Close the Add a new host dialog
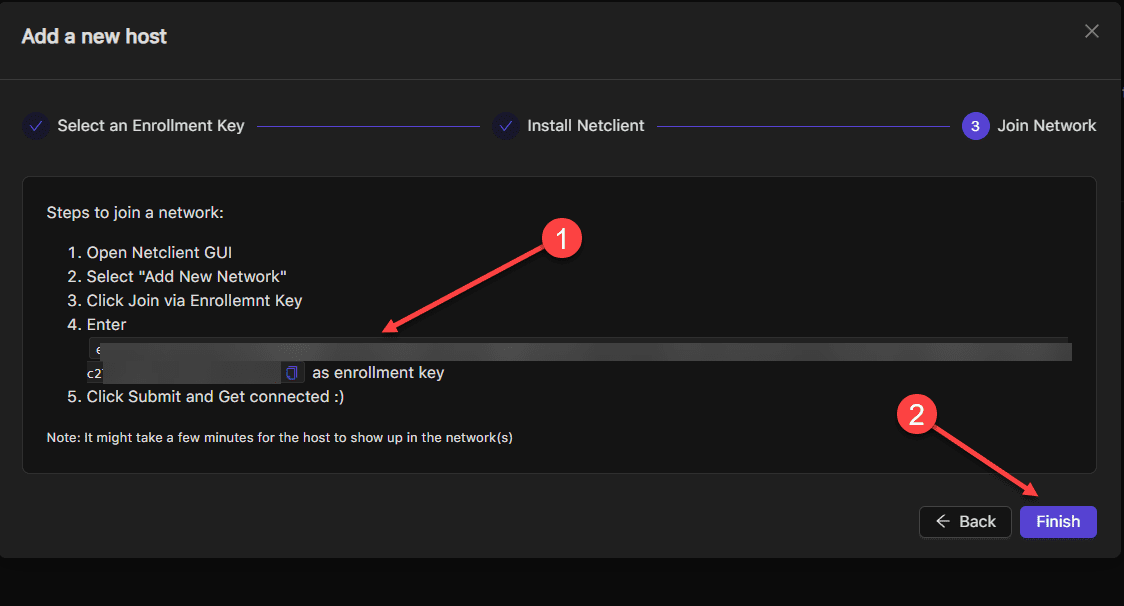This screenshot has height=606, width=1124. click(x=1092, y=31)
